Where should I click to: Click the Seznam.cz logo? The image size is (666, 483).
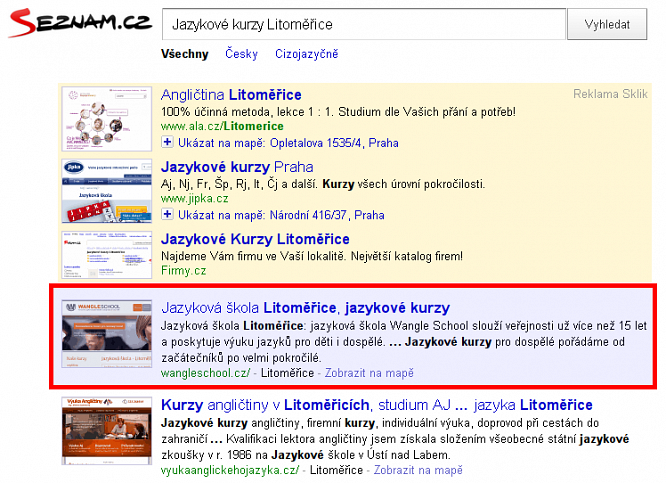[80, 23]
